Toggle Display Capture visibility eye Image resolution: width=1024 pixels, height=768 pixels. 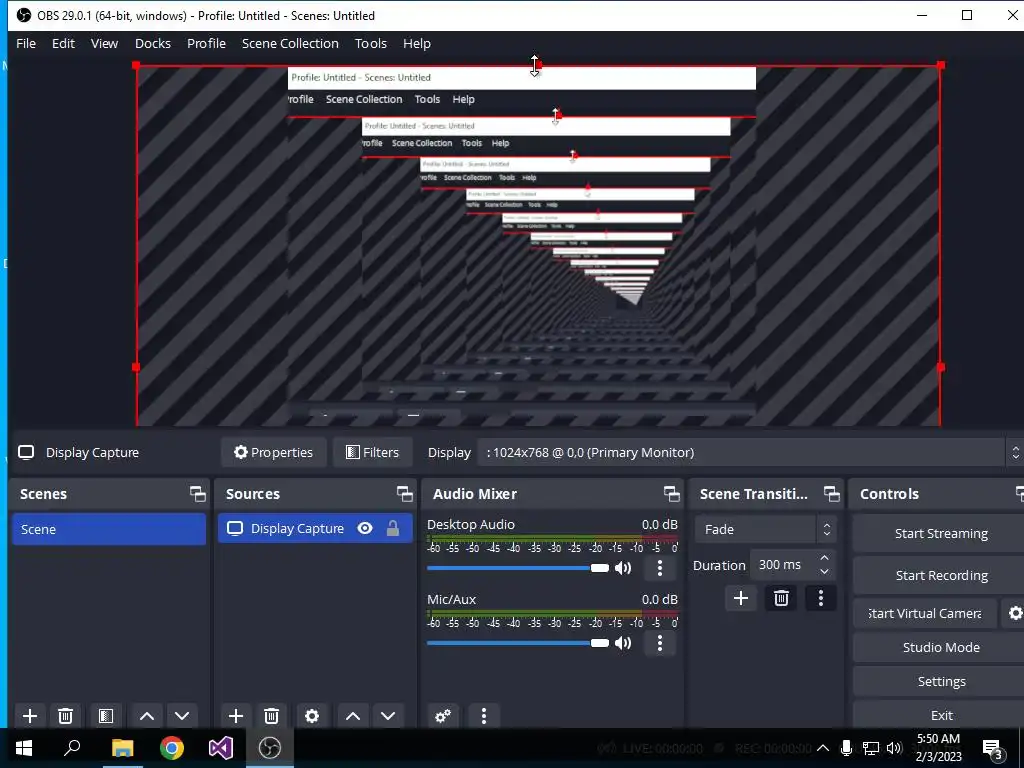pos(365,528)
